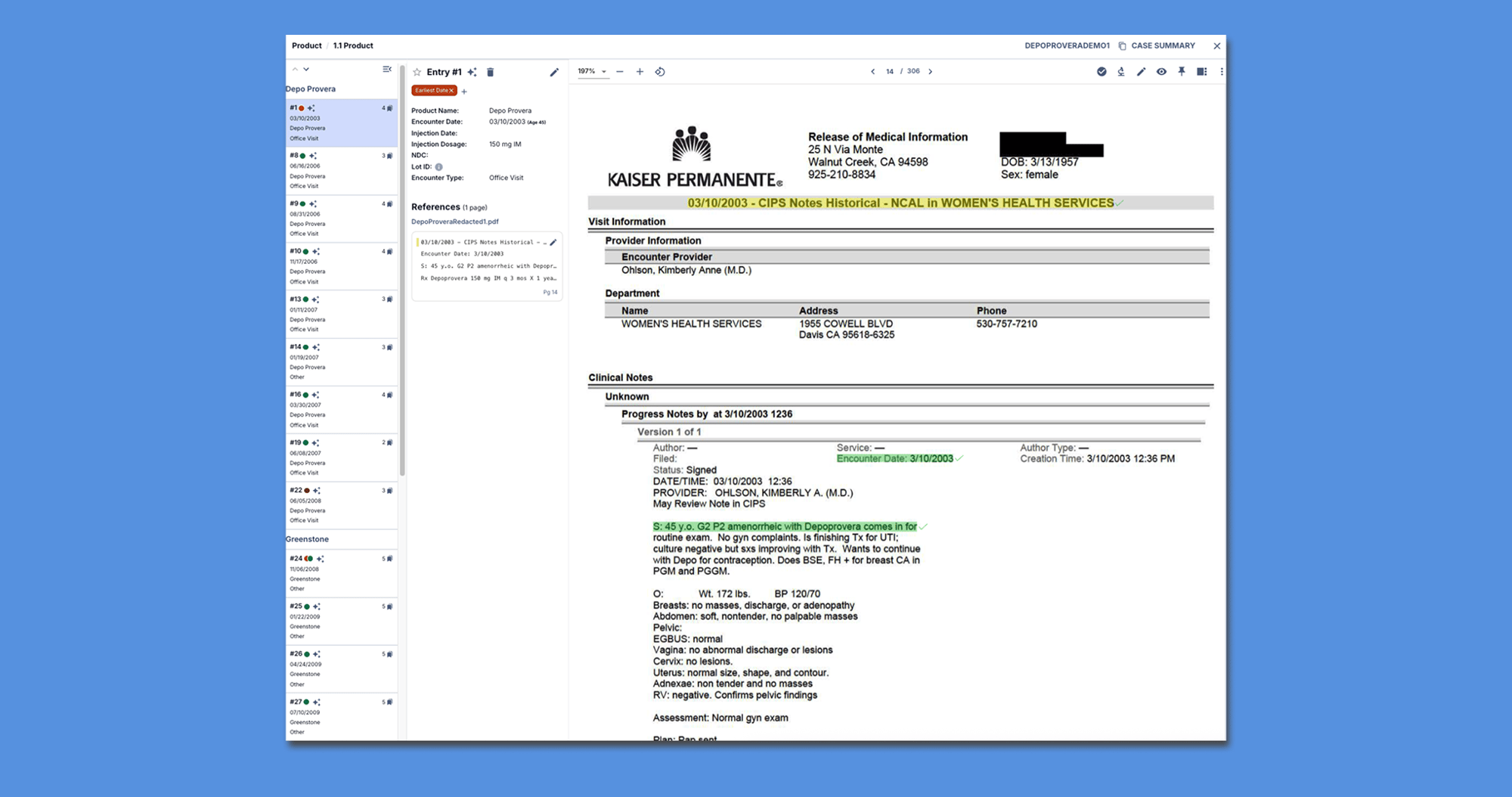Open the Pg 14 reference card
This screenshot has height=797, width=1512.
[x=487, y=266]
